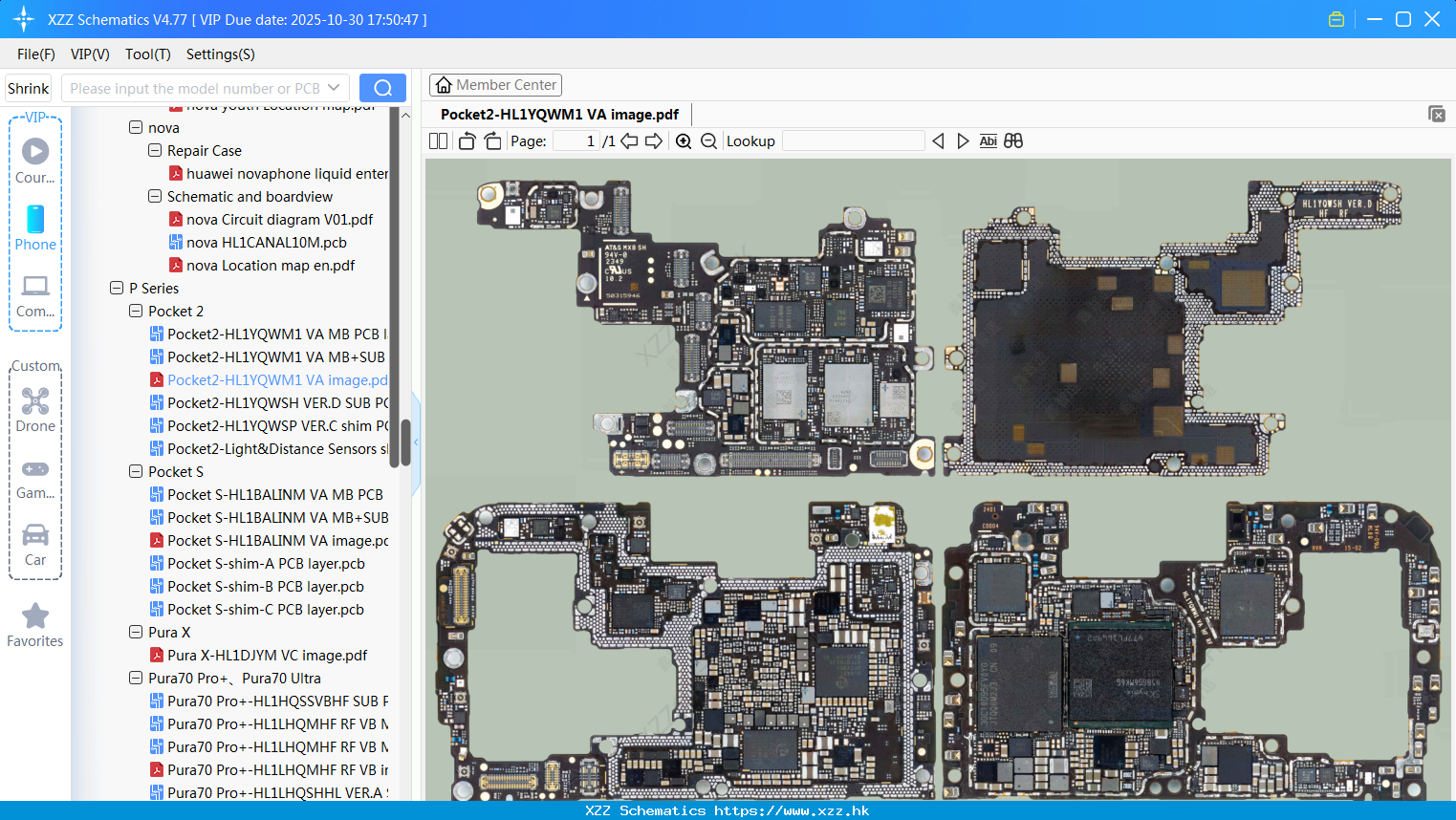Toggle the Abi match-text option icon
Image resolution: width=1456 pixels, height=820 pixels.
[988, 140]
